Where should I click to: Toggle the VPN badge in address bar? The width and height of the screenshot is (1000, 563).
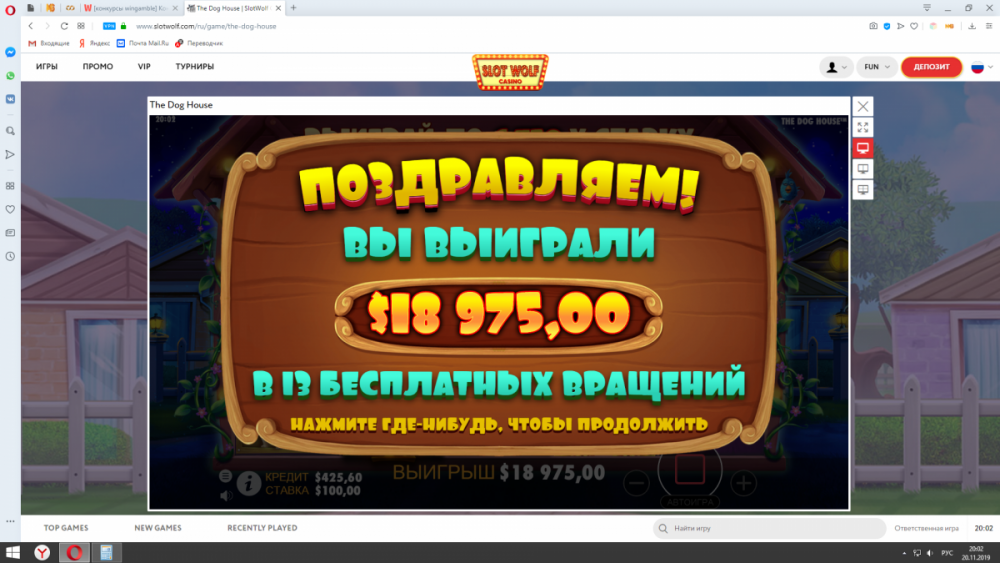coord(109,26)
